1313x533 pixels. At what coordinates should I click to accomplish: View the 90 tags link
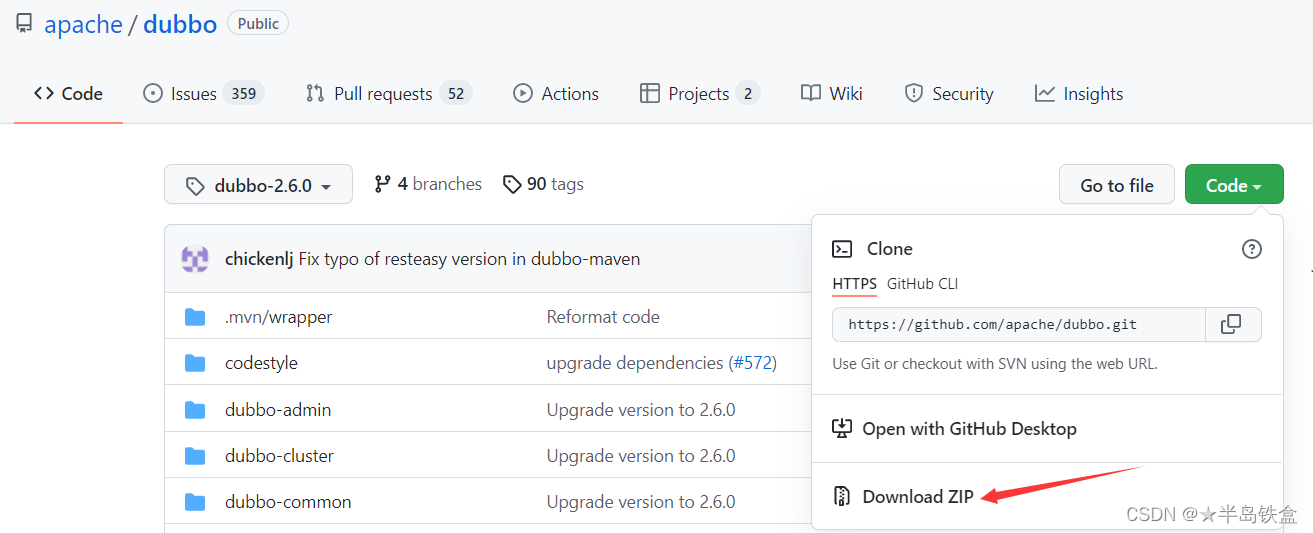coord(543,184)
